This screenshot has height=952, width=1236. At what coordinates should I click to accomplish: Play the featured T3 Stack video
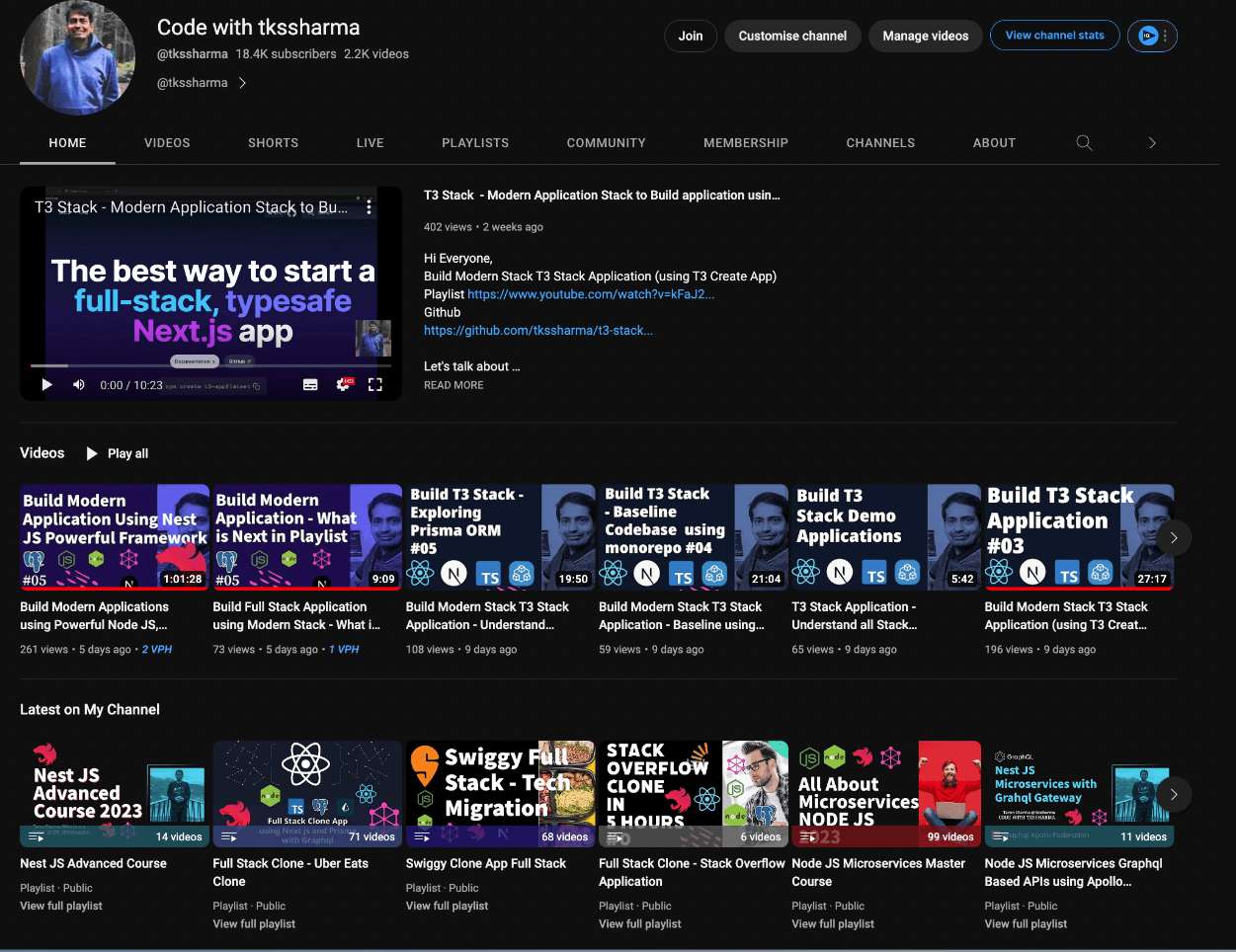point(46,385)
